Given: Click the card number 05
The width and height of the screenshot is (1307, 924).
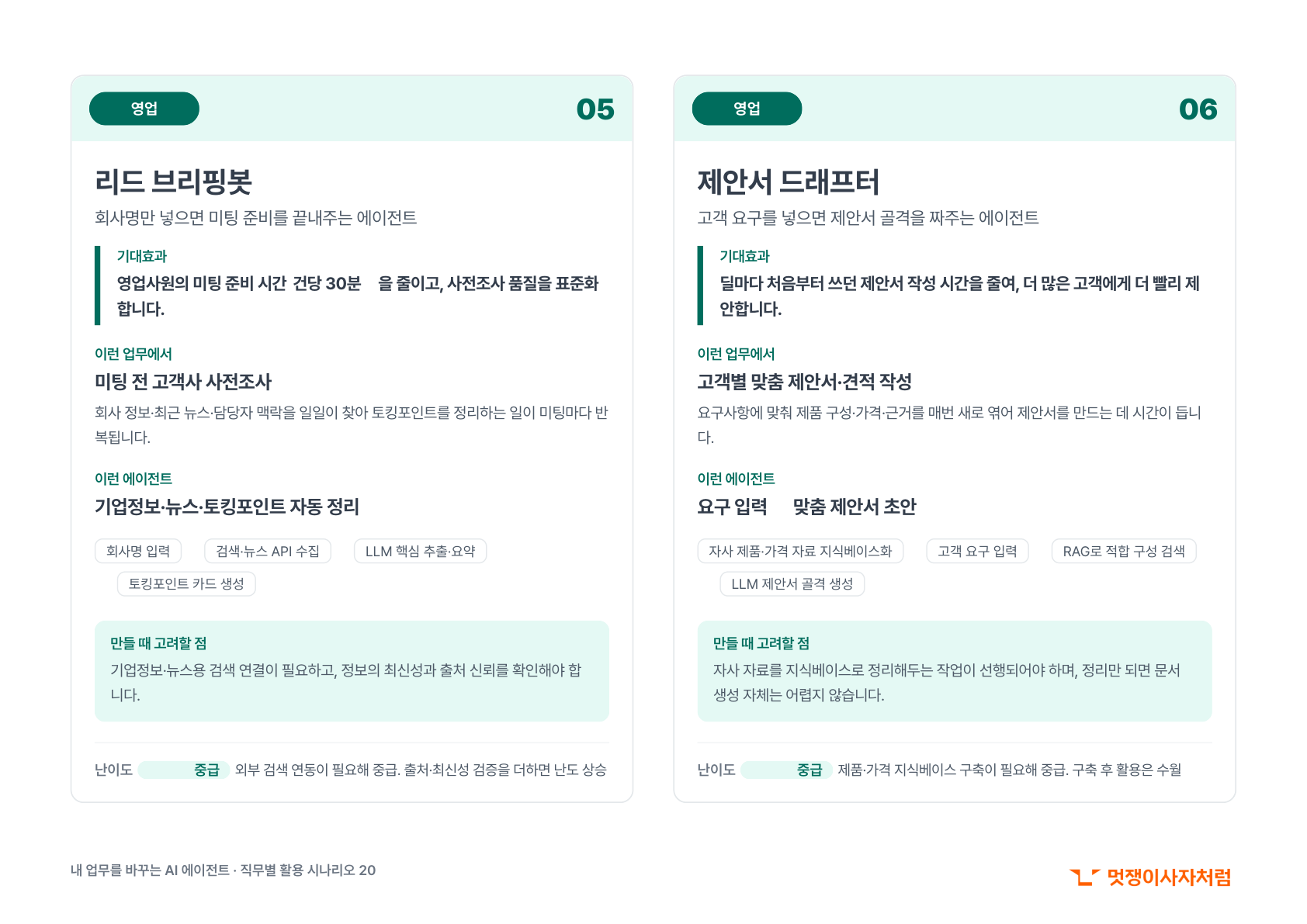Looking at the screenshot, I should pyautogui.click(x=595, y=109).
